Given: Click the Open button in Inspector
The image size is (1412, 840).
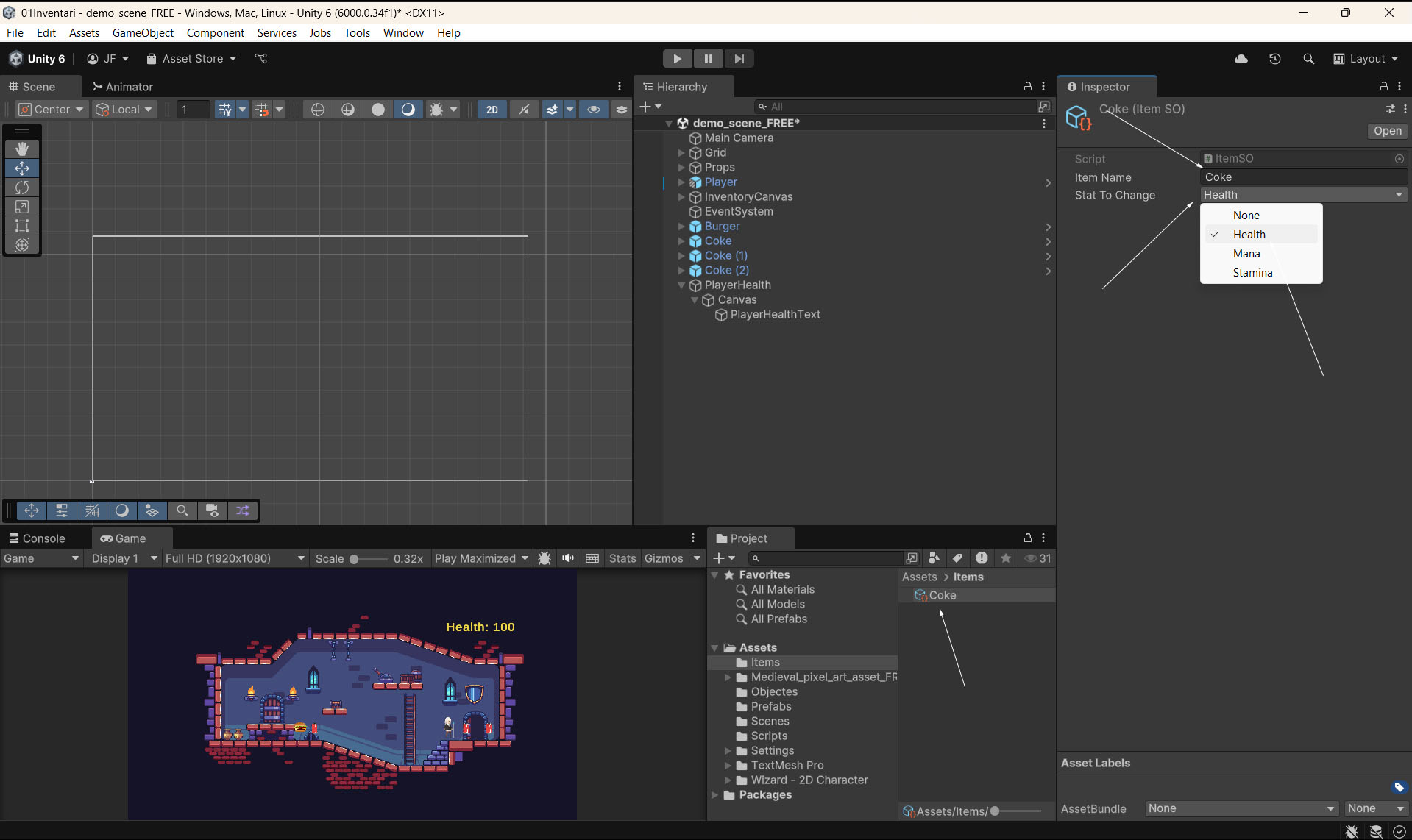Looking at the screenshot, I should click(1387, 131).
